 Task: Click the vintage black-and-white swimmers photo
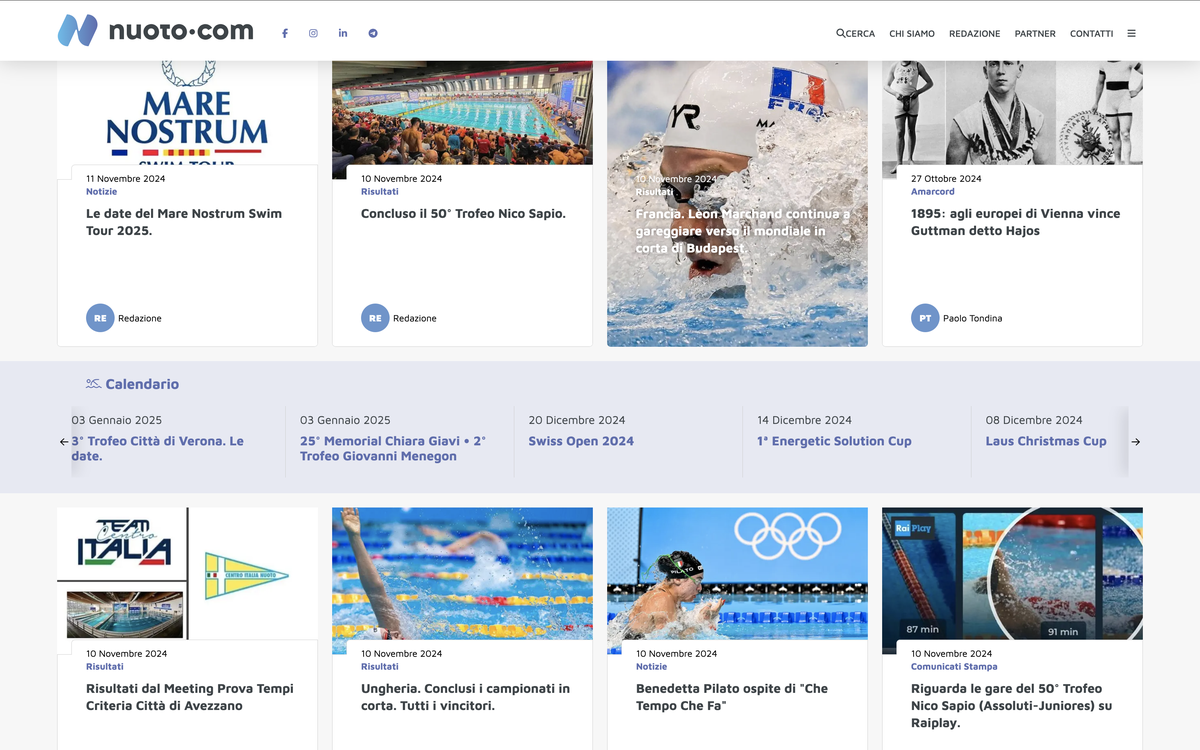pos(1012,113)
